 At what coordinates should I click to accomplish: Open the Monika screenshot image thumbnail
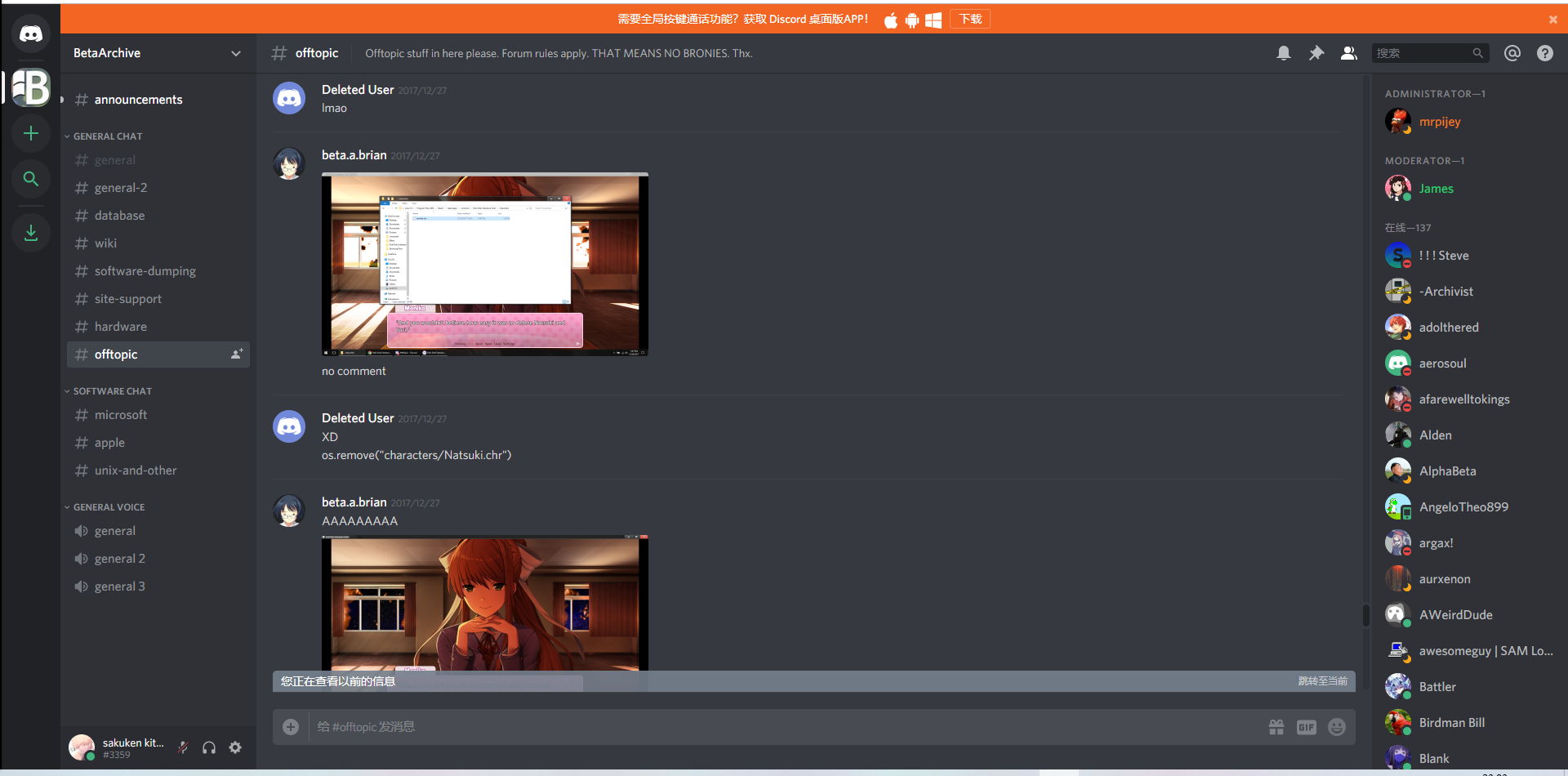point(485,604)
